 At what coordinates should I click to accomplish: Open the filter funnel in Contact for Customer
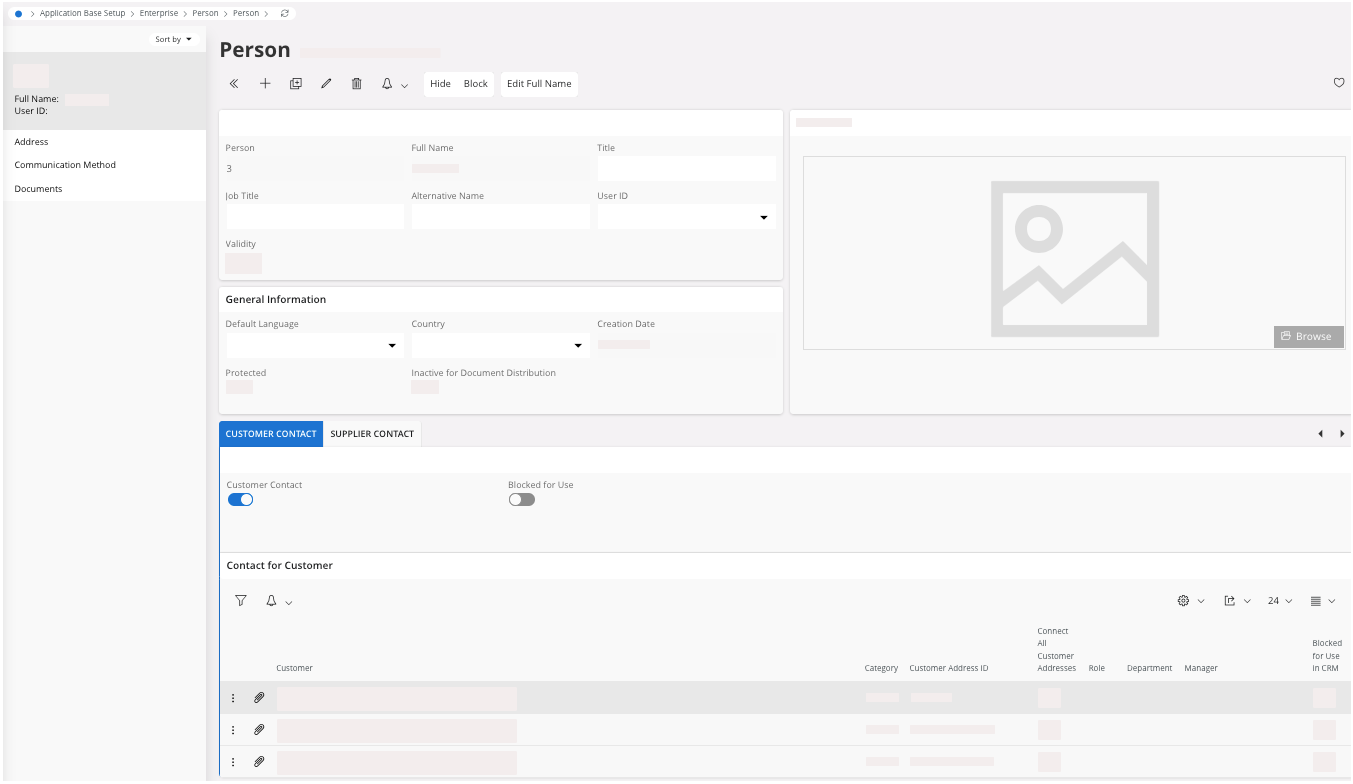click(x=241, y=601)
